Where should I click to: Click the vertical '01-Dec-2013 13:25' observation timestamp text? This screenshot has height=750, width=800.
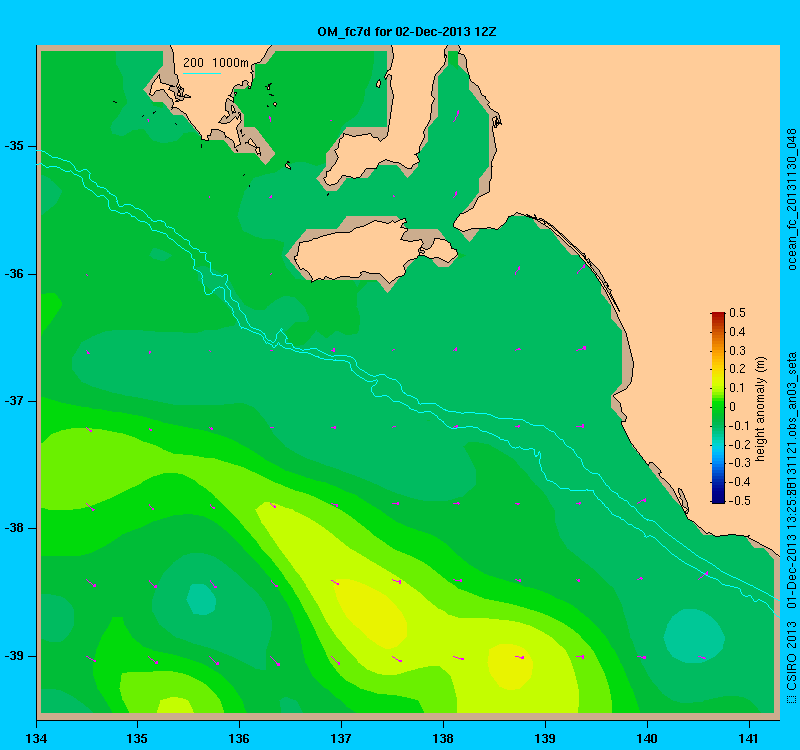[x=791, y=554]
